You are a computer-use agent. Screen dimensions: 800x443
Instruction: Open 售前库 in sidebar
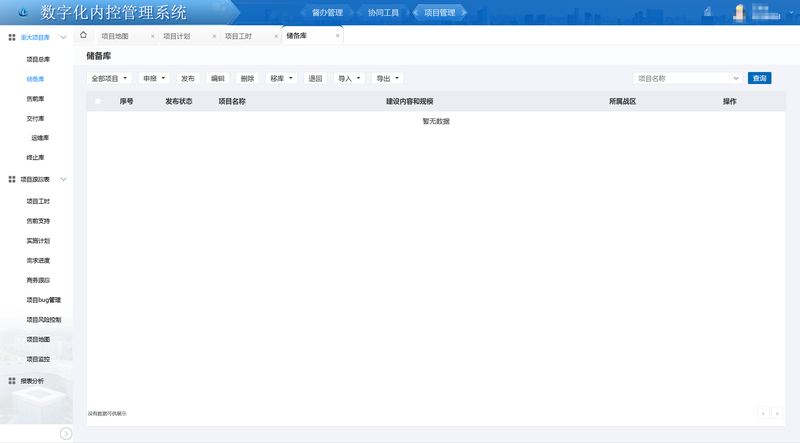click(x=35, y=99)
